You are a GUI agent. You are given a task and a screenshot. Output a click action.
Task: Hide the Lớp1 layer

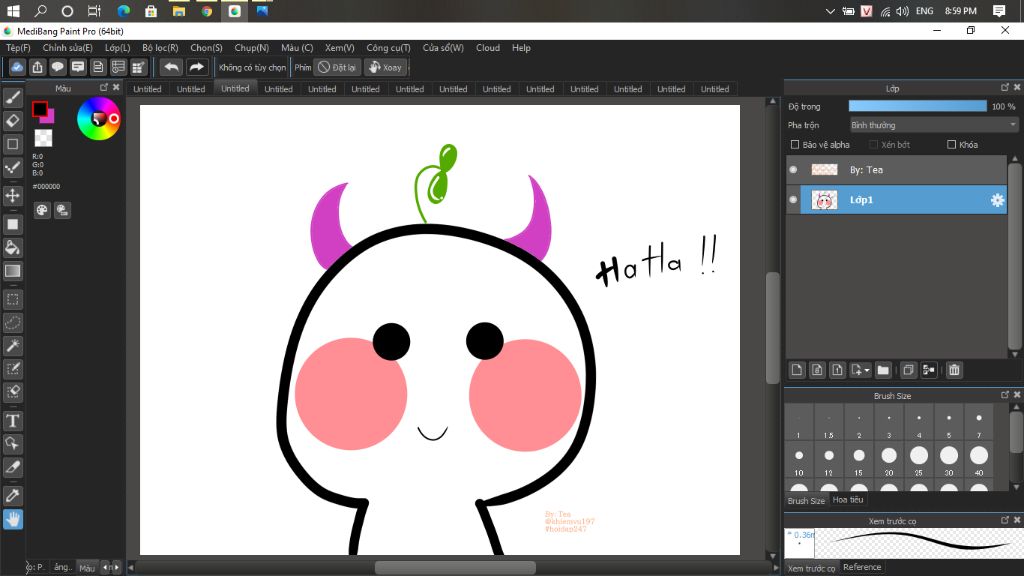click(x=793, y=200)
